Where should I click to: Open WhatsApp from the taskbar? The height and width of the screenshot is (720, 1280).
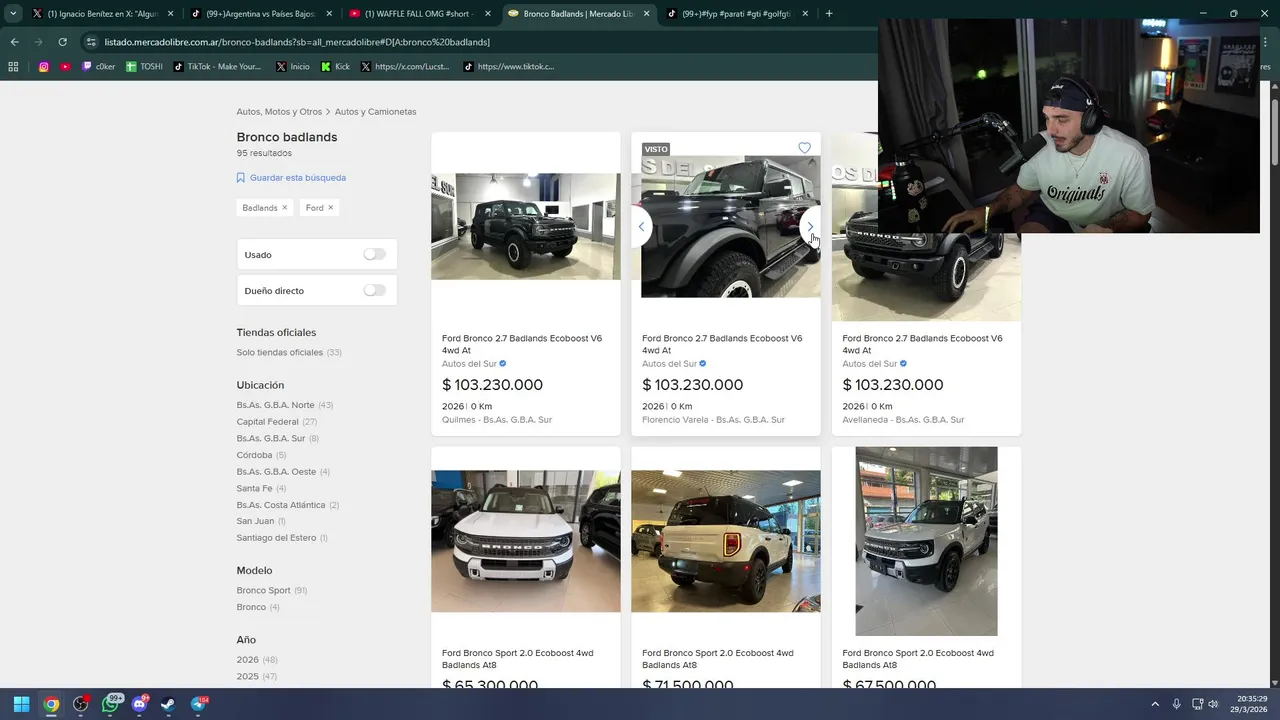click(111, 704)
